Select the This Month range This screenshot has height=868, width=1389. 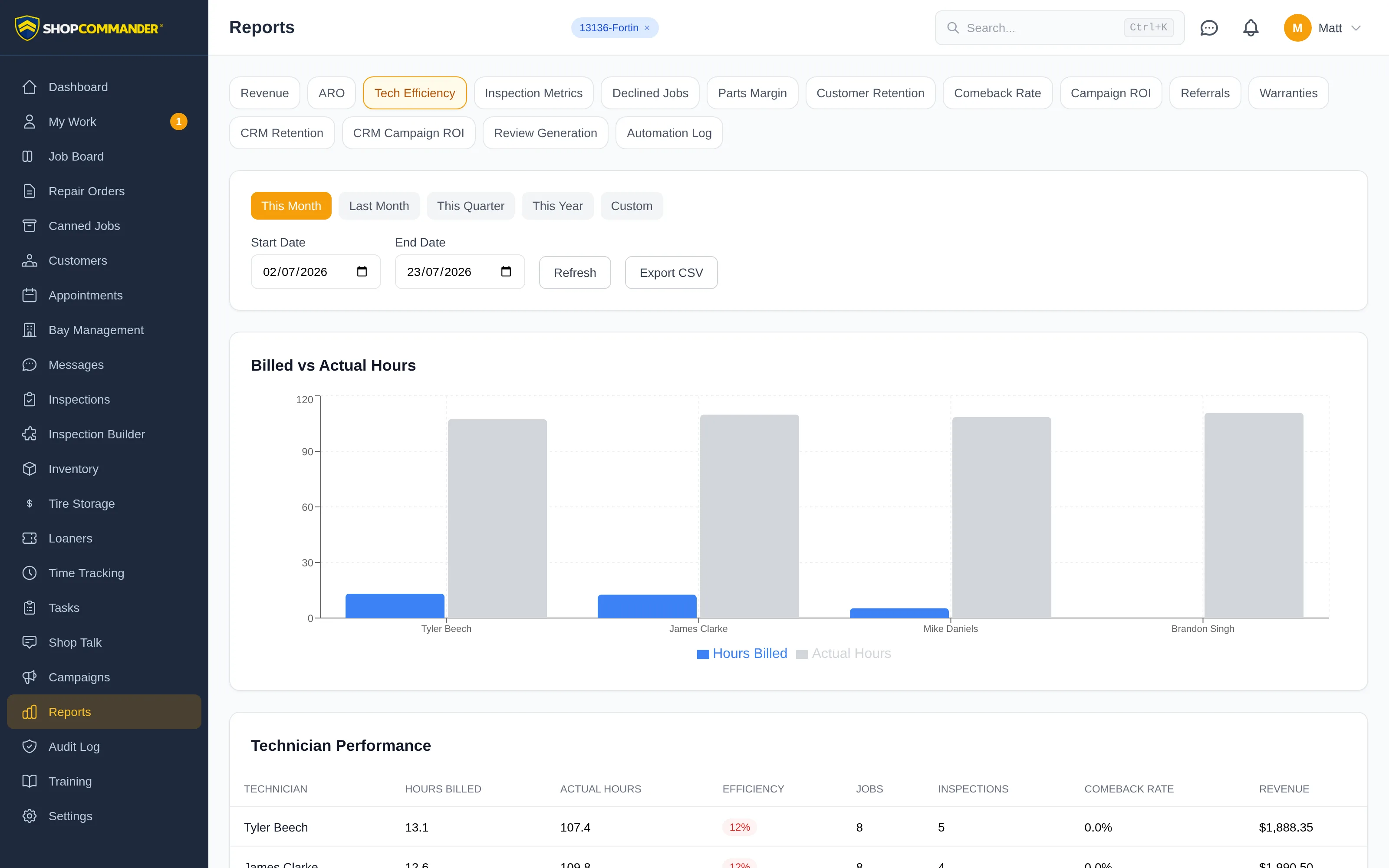pos(291,206)
